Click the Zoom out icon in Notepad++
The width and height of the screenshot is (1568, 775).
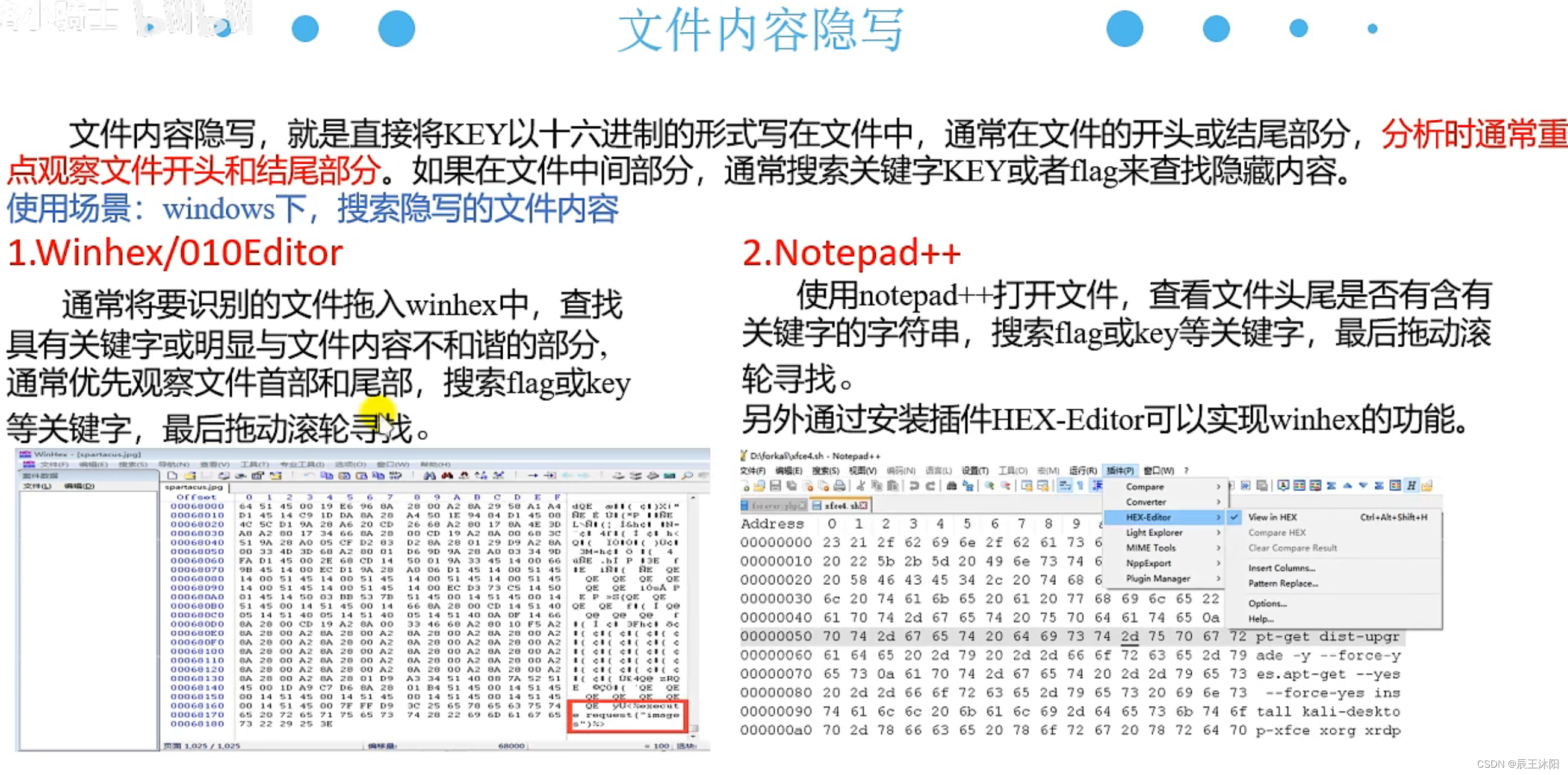click(x=1006, y=486)
